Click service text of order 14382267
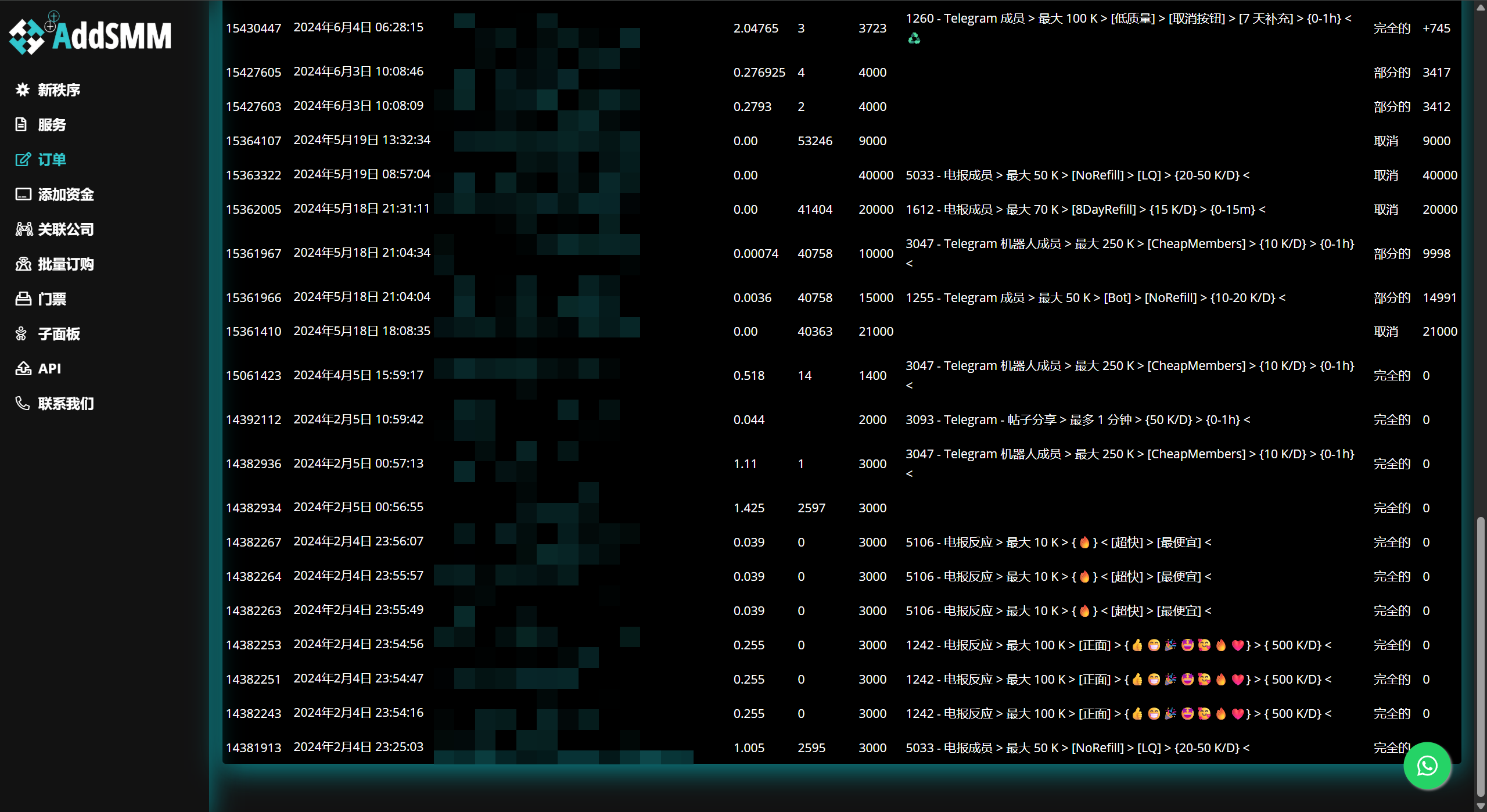 (x=1058, y=542)
